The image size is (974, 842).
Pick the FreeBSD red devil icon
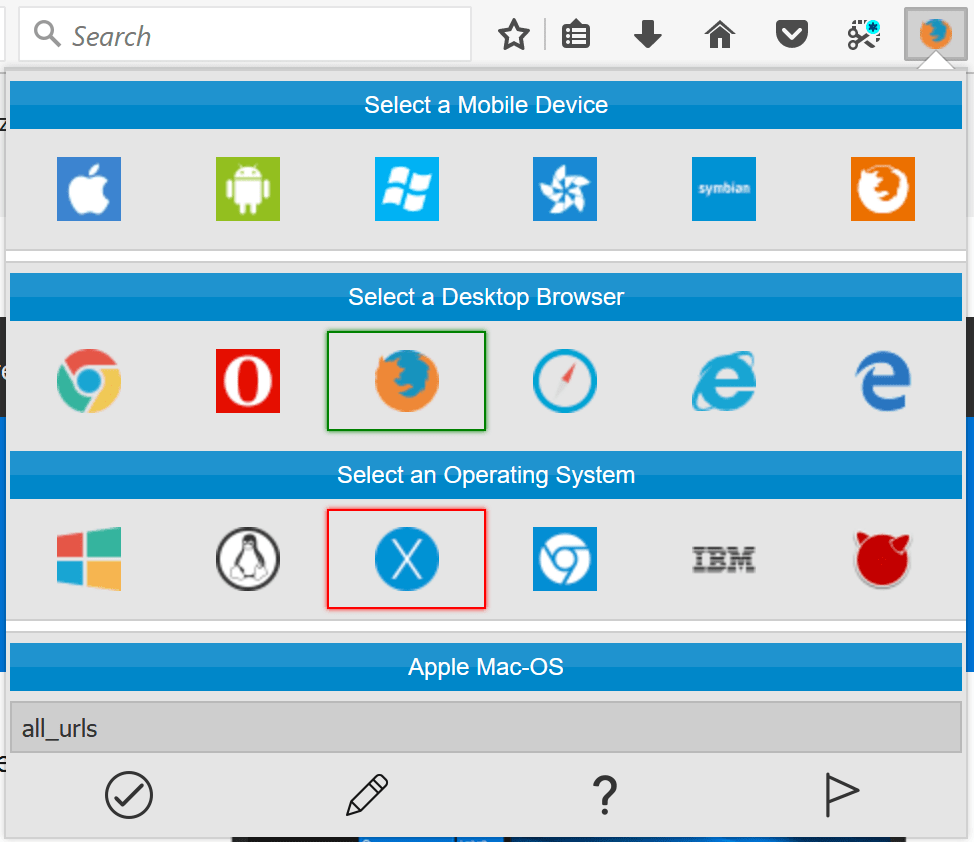(x=883, y=559)
